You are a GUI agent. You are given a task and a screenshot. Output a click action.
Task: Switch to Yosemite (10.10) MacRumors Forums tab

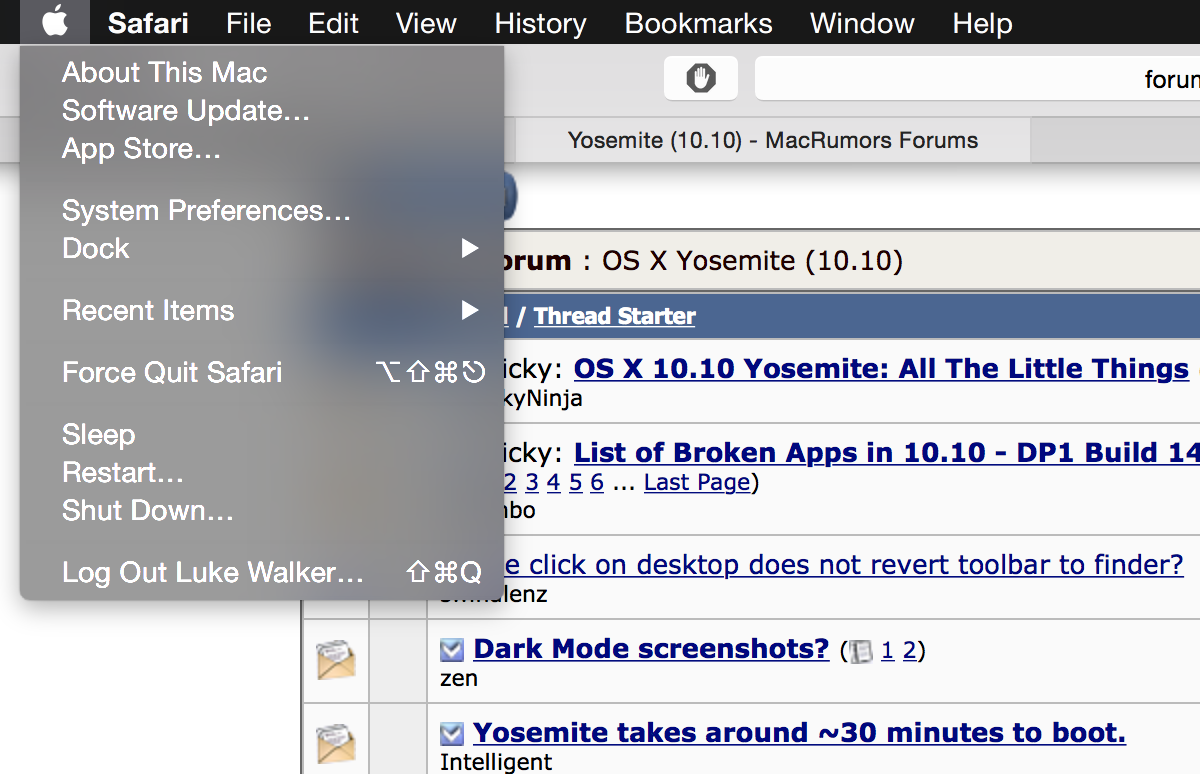[772, 140]
